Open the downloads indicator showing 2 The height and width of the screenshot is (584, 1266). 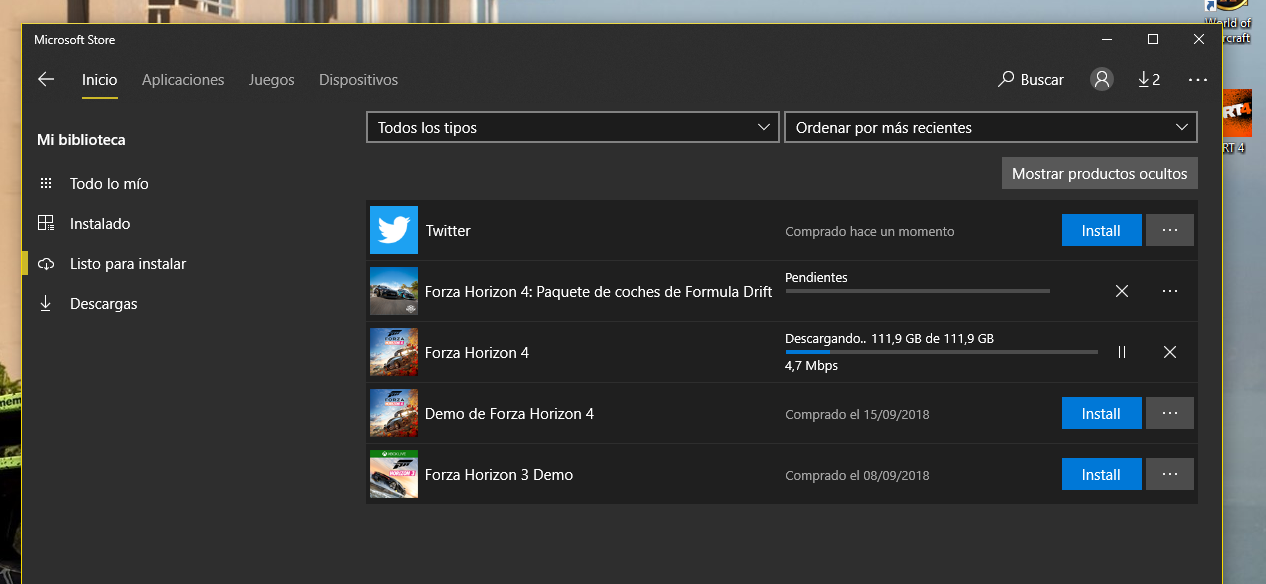click(x=1149, y=80)
